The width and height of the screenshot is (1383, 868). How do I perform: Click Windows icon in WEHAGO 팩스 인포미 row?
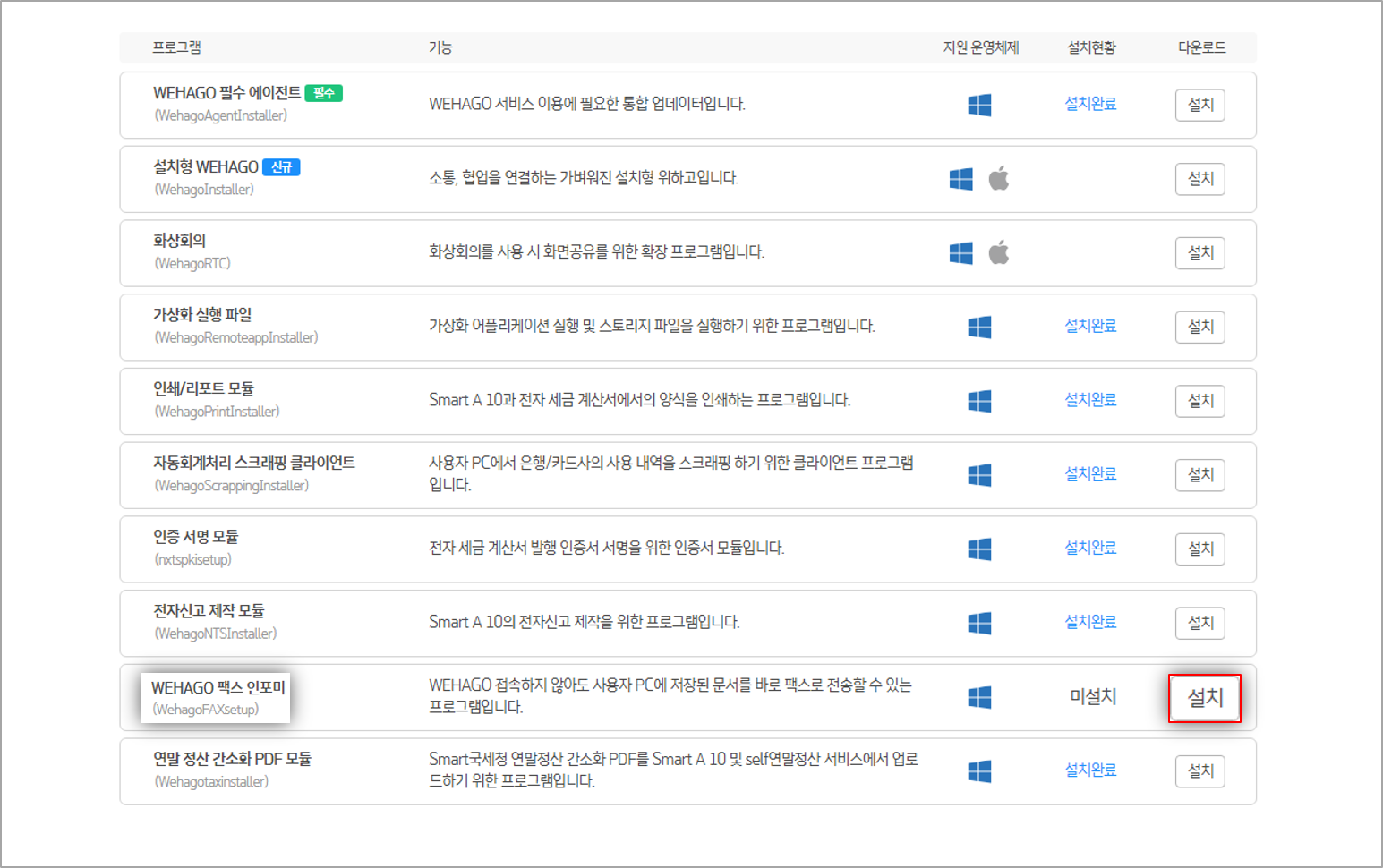coord(979,697)
